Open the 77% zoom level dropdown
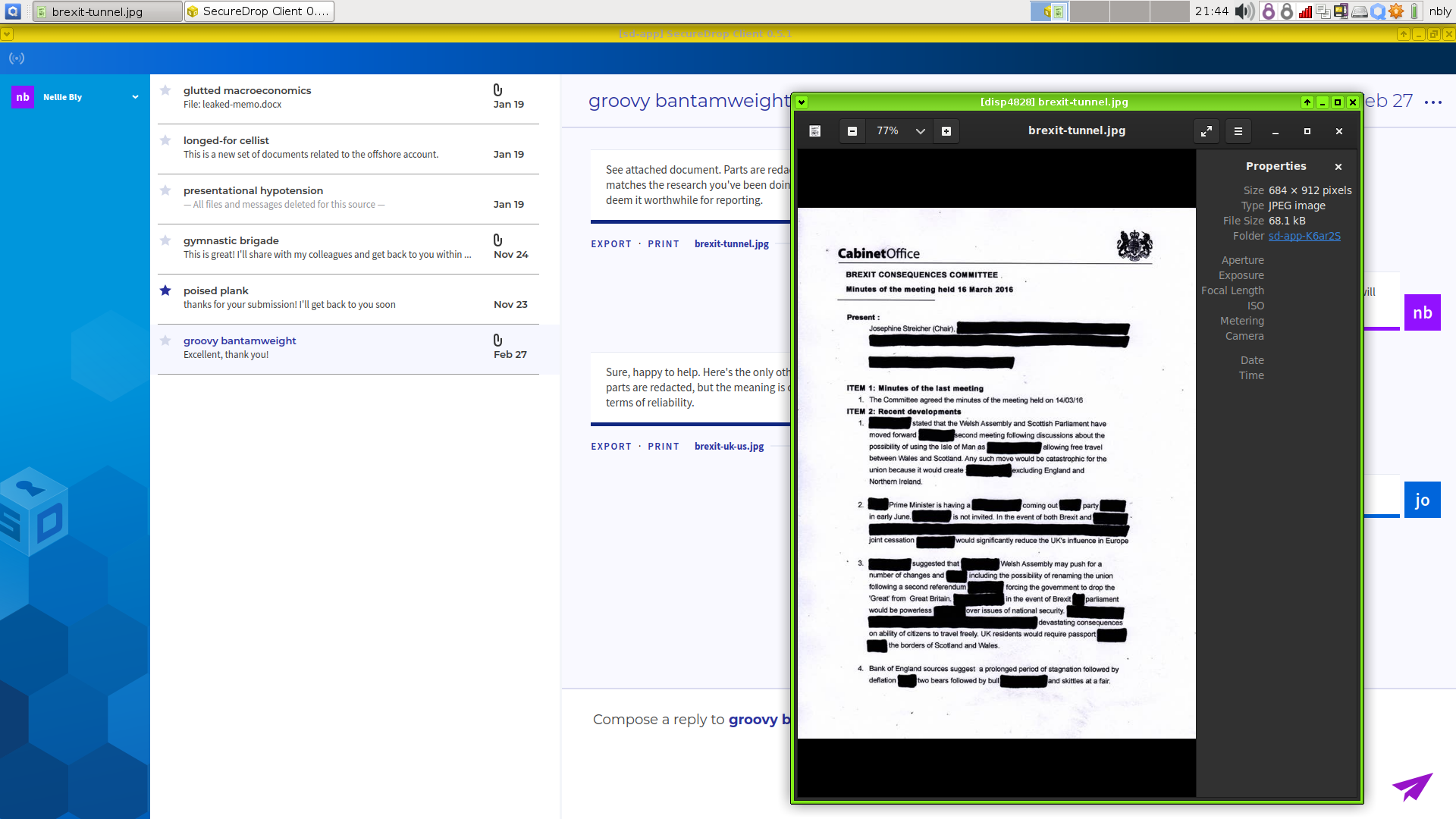 point(920,131)
